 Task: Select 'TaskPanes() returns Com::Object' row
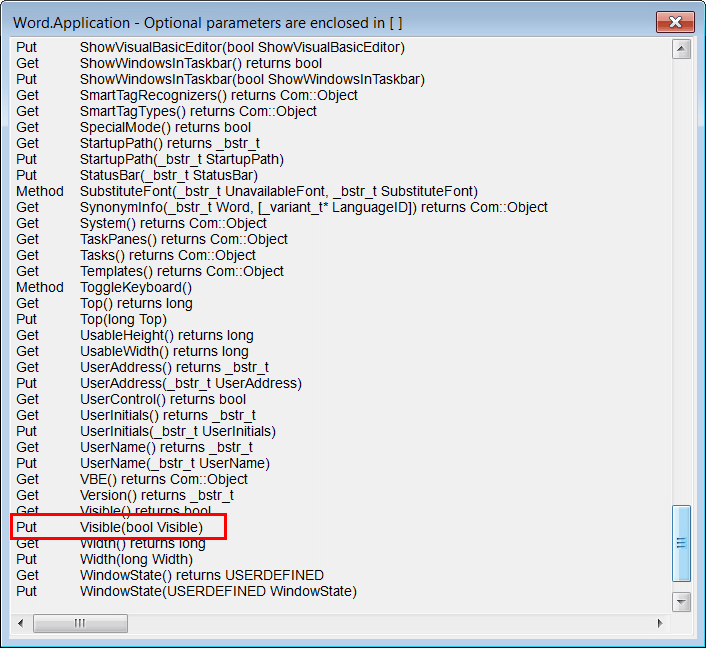click(152, 239)
